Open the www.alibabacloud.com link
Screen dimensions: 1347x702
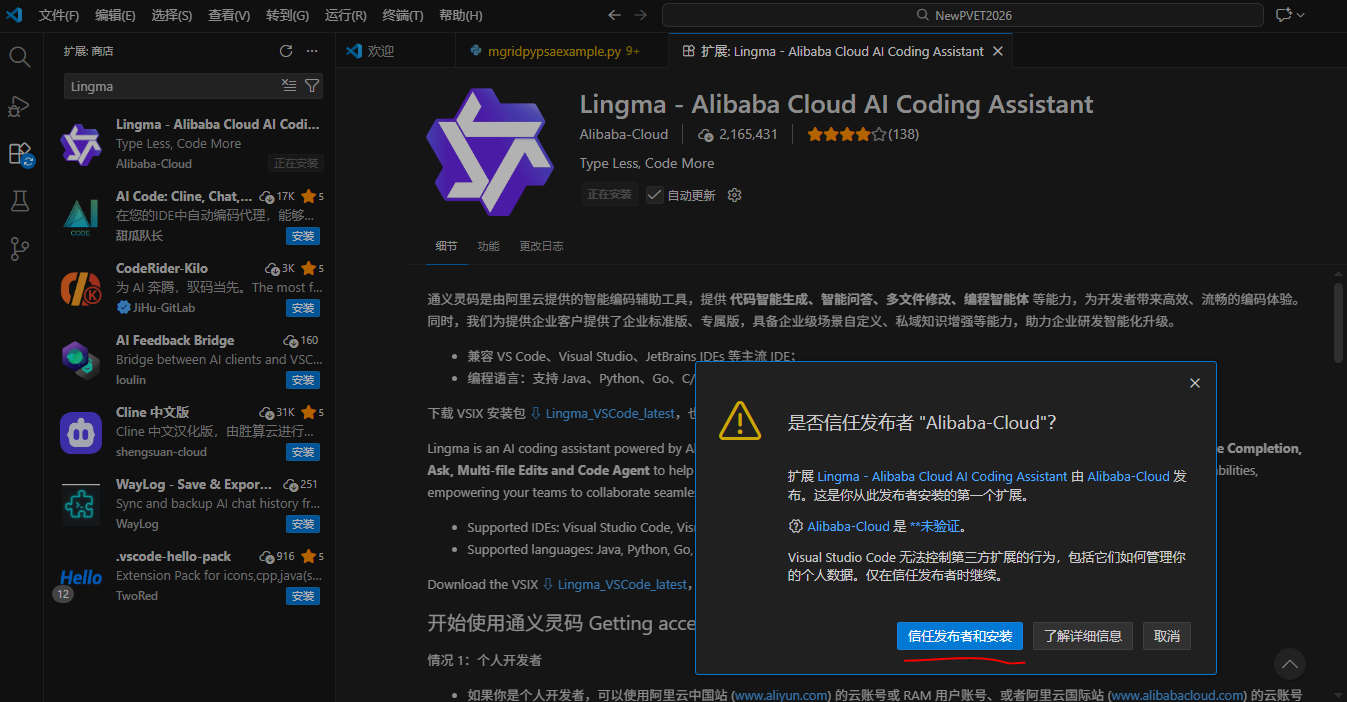click(1177, 695)
